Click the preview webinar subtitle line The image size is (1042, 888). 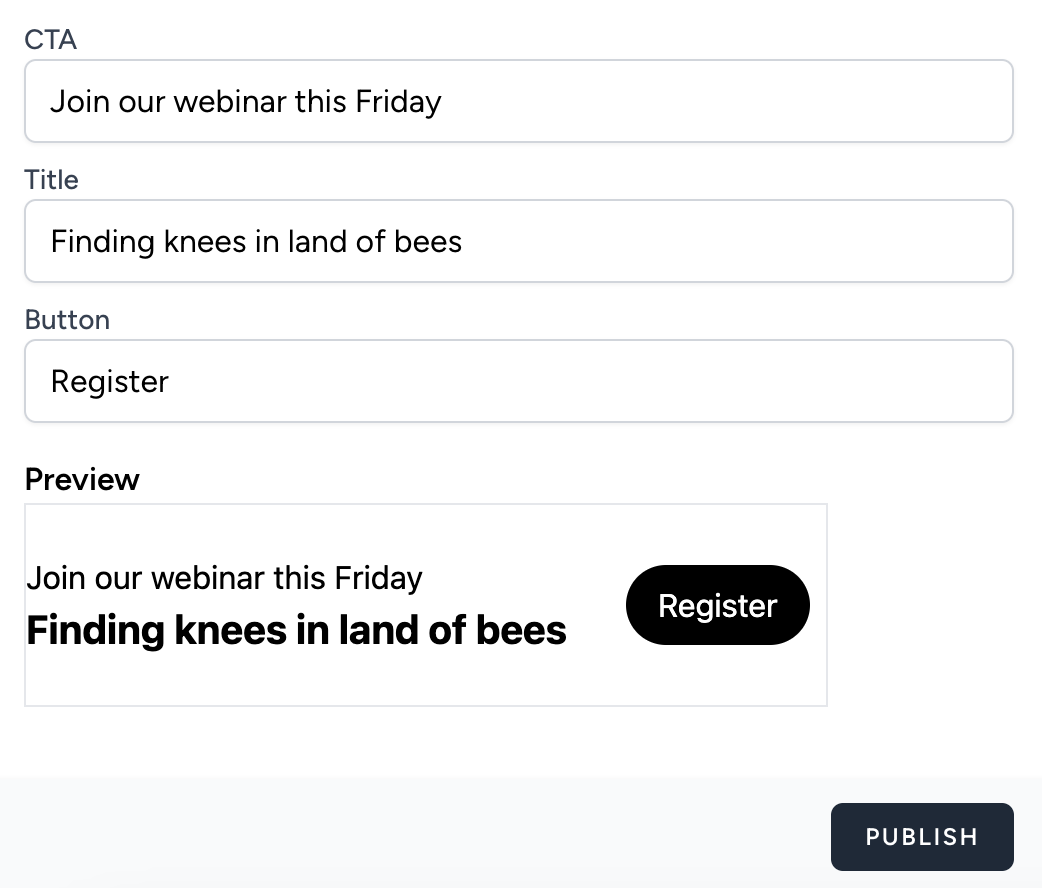click(x=224, y=577)
